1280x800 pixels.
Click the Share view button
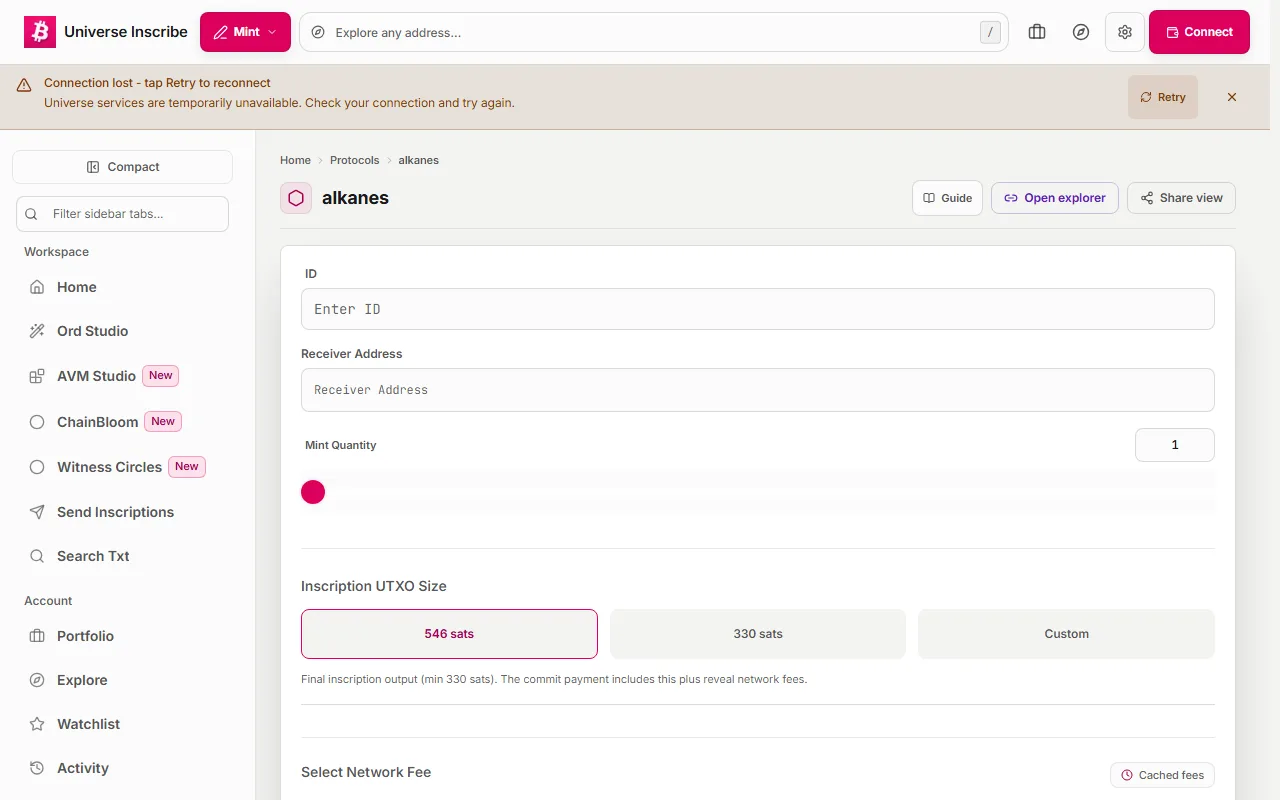1181,198
